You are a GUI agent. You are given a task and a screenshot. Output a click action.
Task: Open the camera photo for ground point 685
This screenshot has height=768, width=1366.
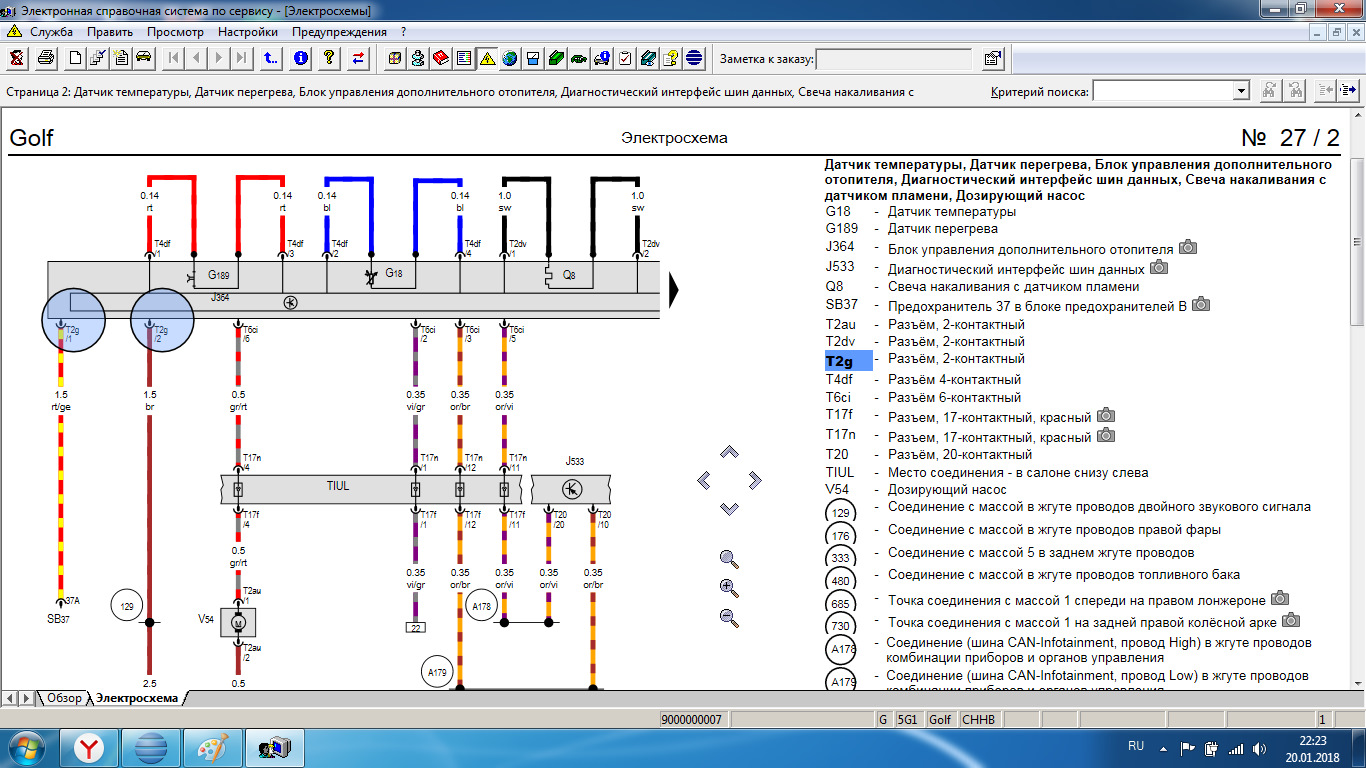pyautogui.click(x=1280, y=598)
